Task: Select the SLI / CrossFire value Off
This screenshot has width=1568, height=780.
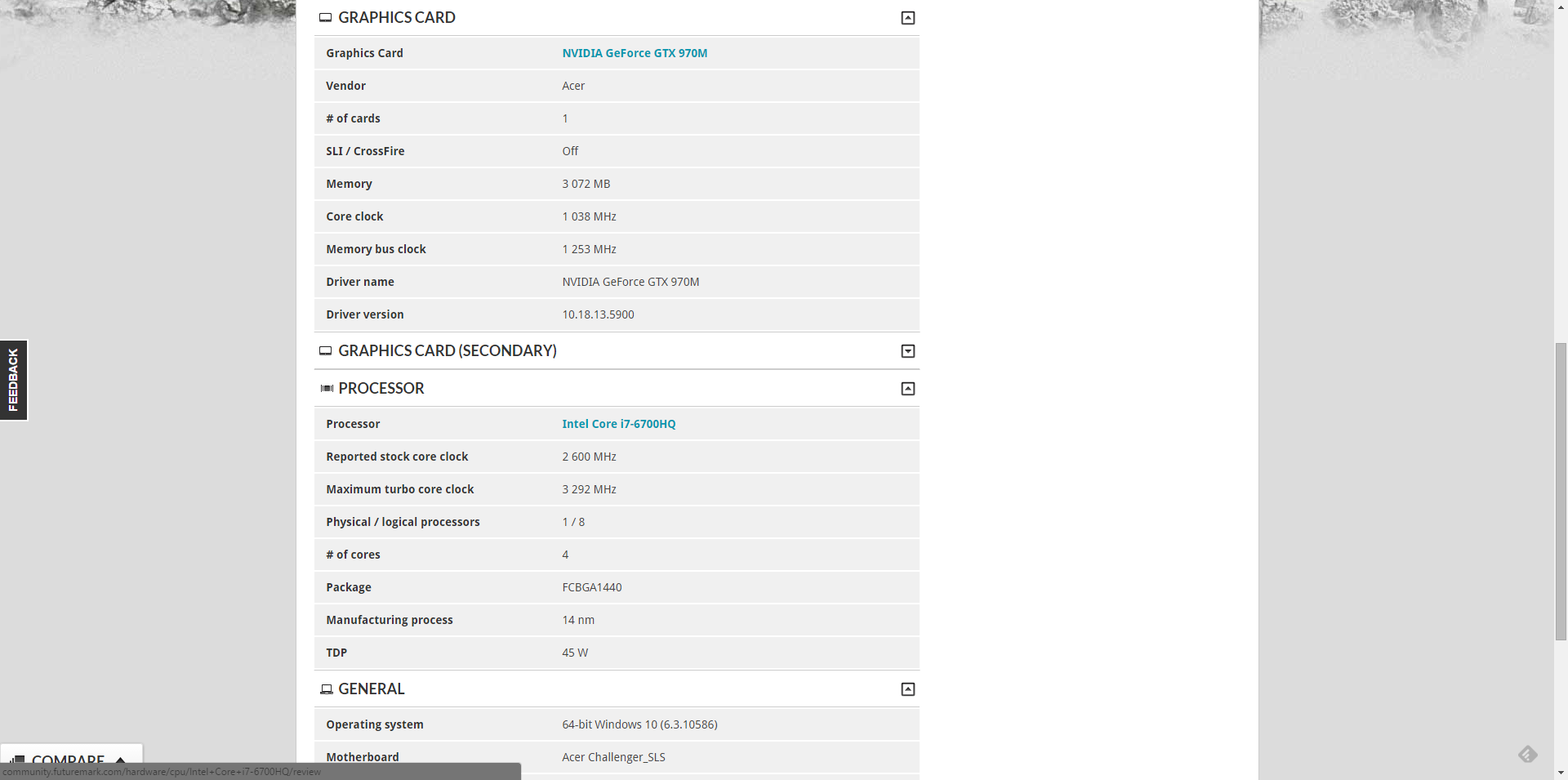Action: coord(570,151)
